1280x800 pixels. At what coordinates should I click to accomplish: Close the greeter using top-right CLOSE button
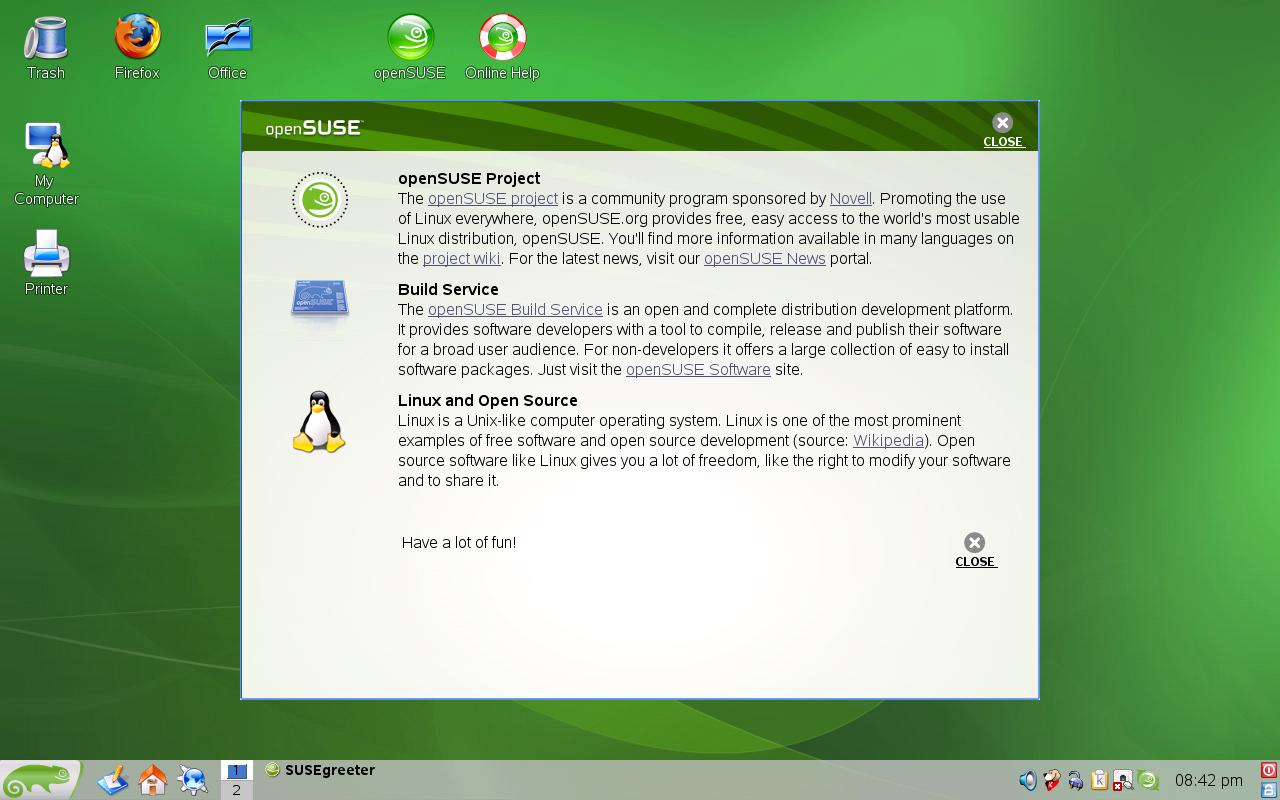pyautogui.click(x=1003, y=130)
